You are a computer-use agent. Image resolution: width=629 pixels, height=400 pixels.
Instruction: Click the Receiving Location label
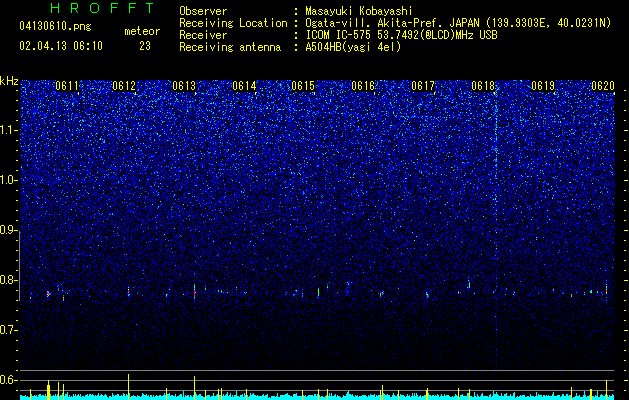[233, 23]
